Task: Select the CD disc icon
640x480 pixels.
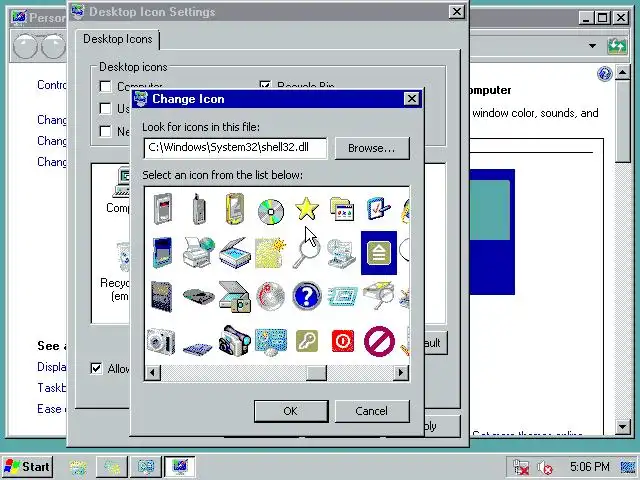Action: (x=271, y=211)
